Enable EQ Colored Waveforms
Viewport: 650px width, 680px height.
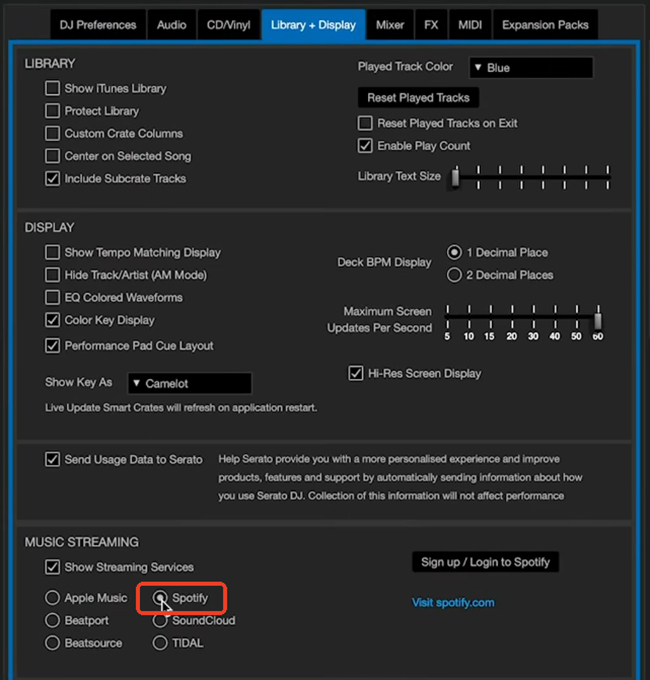[52, 297]
